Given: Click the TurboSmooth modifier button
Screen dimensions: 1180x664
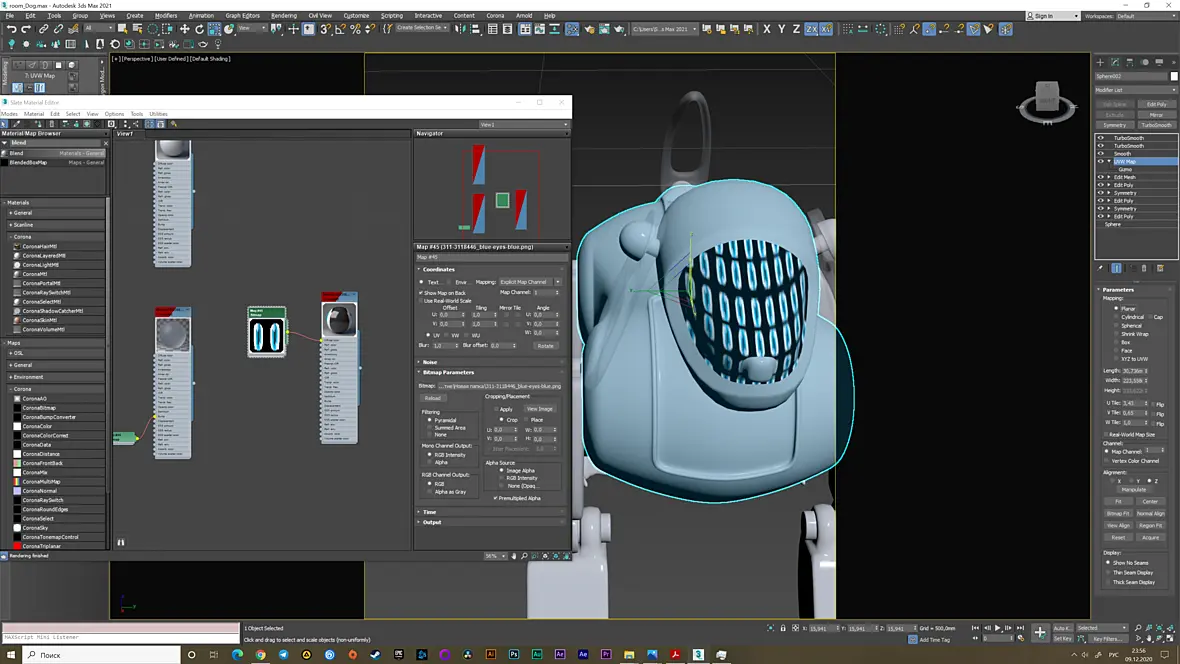Looking at the screenshot, I should click(1156, 125).
